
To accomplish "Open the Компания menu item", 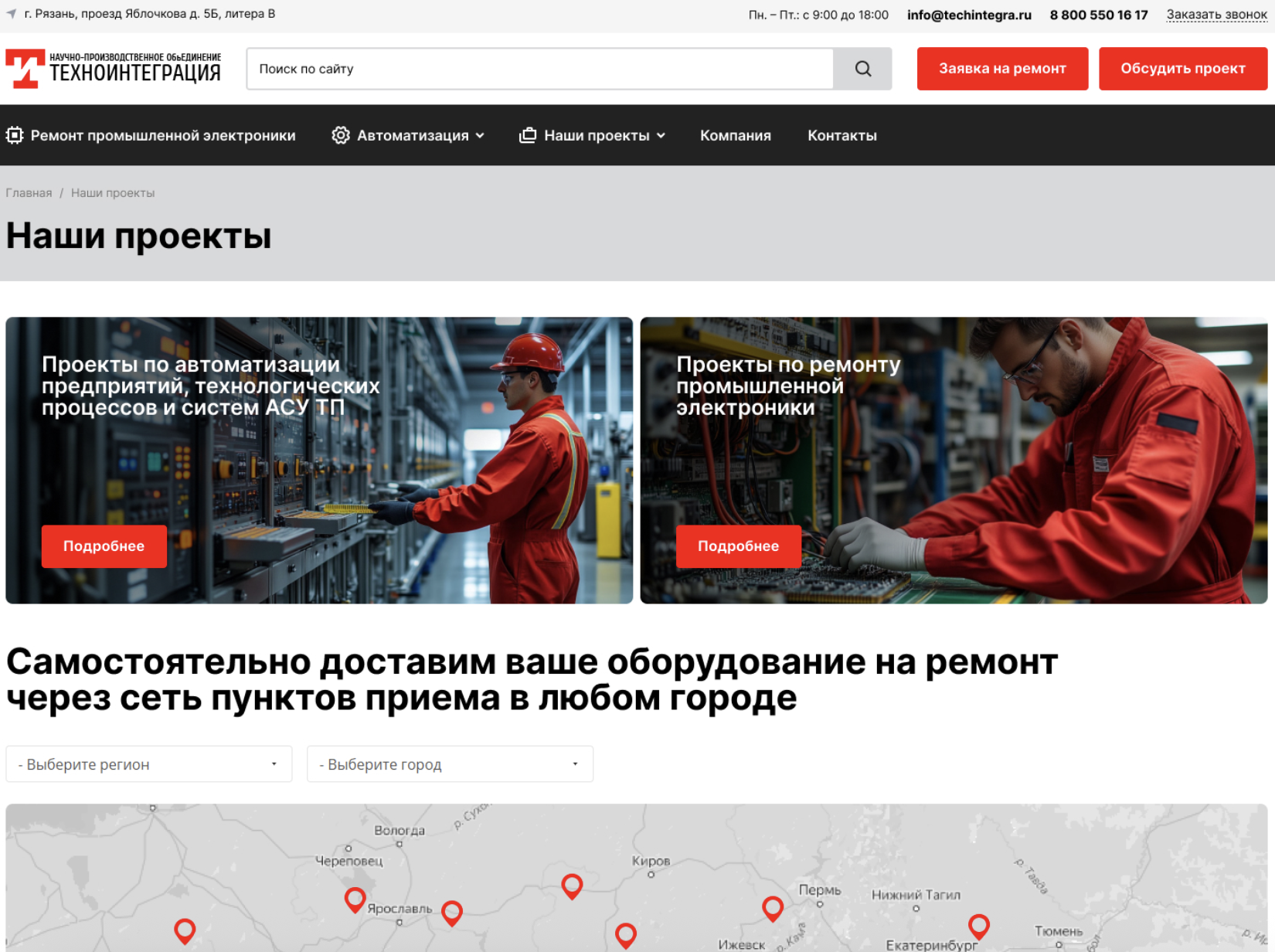I will (x=736, y=135).
